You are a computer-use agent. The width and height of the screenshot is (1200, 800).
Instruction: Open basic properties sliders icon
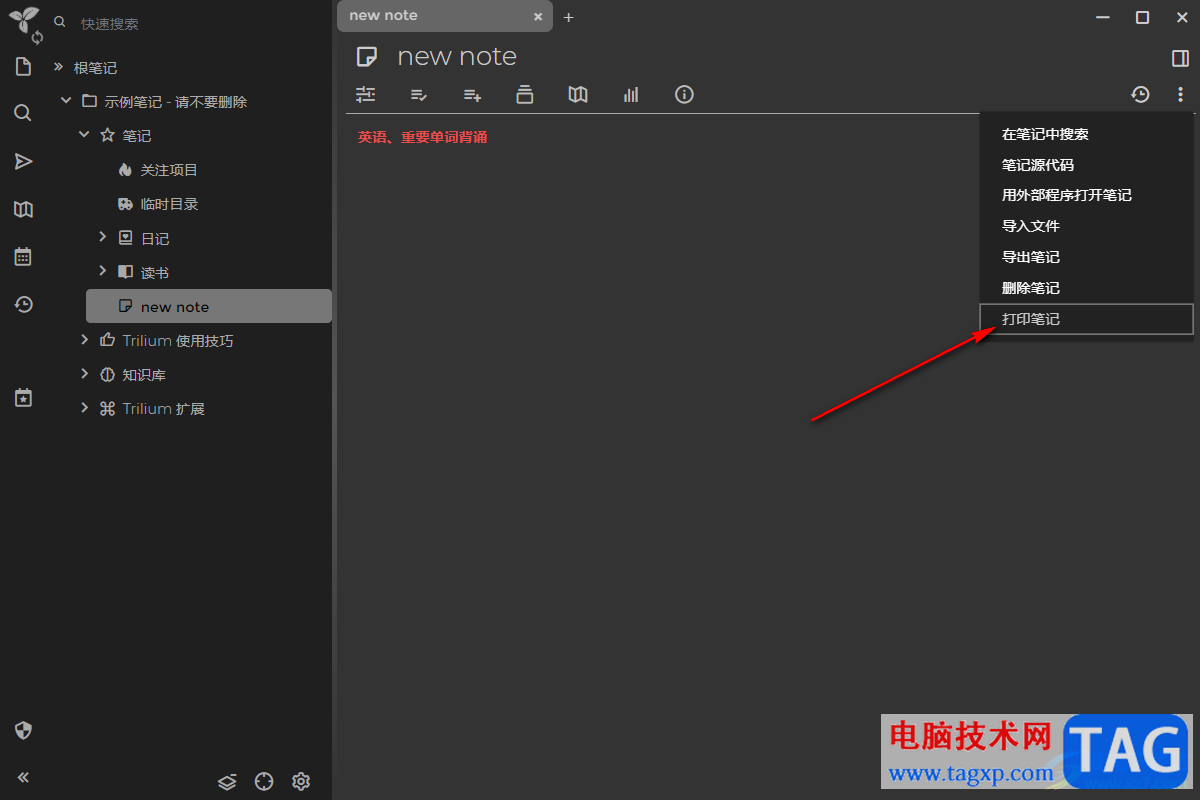pos(365,94)
